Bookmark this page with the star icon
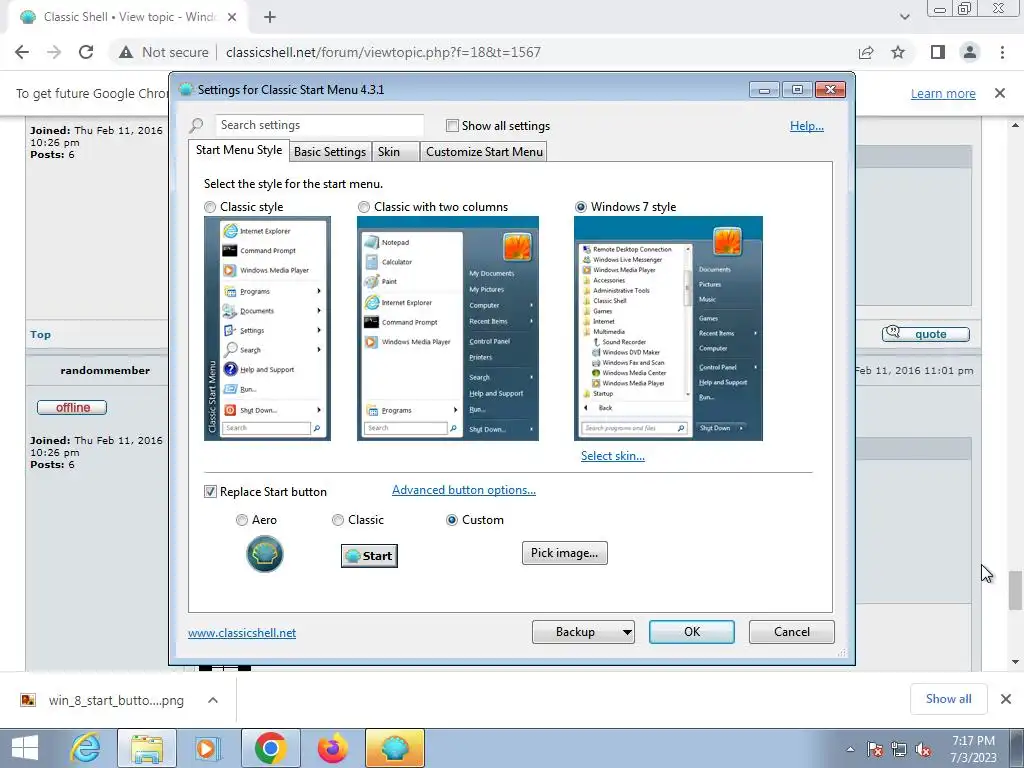 tap(898, 52)
